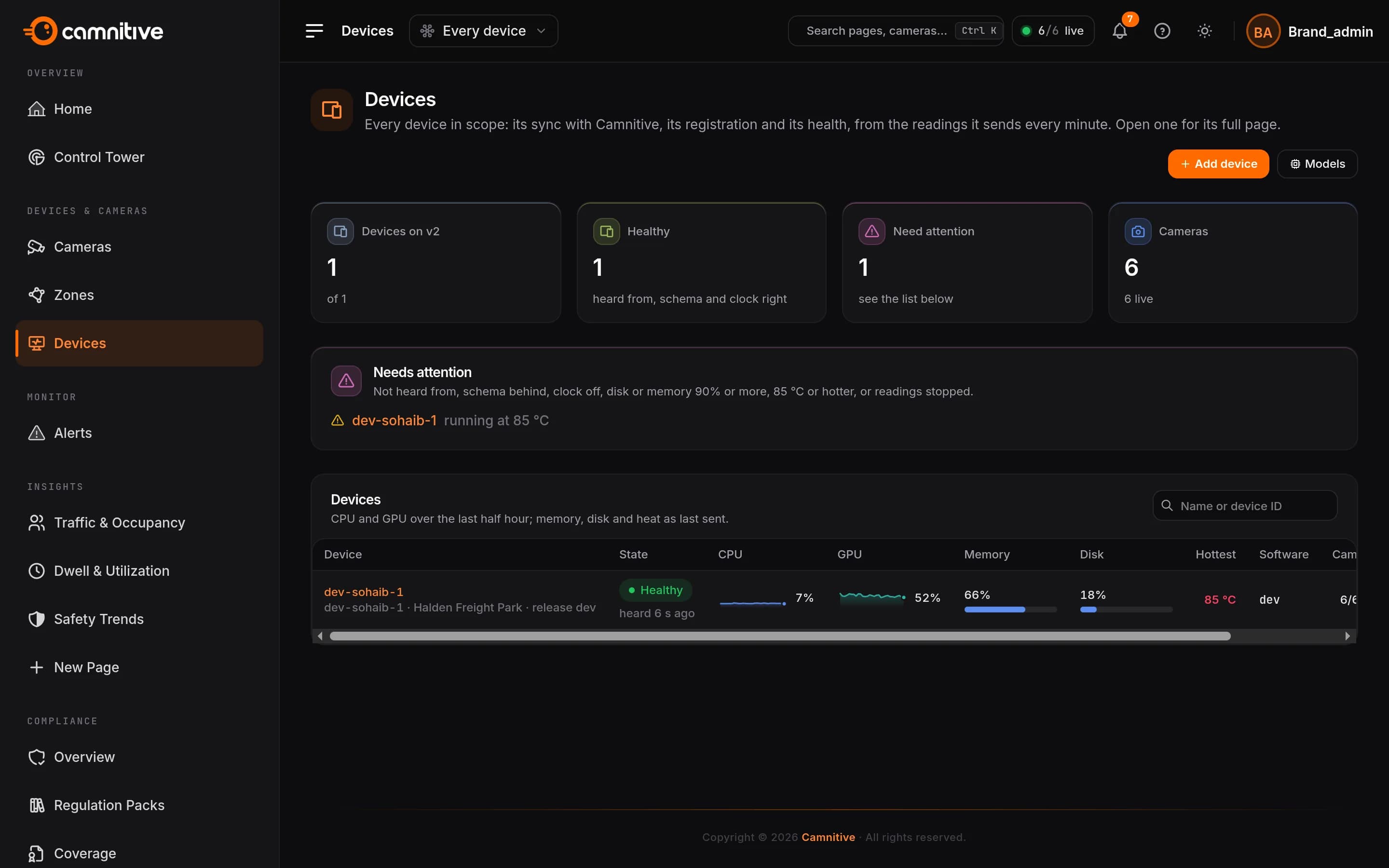Go to Home in the sidebar
The height and width of the screenshot is (868, 1389).
[x=139, y=109]
